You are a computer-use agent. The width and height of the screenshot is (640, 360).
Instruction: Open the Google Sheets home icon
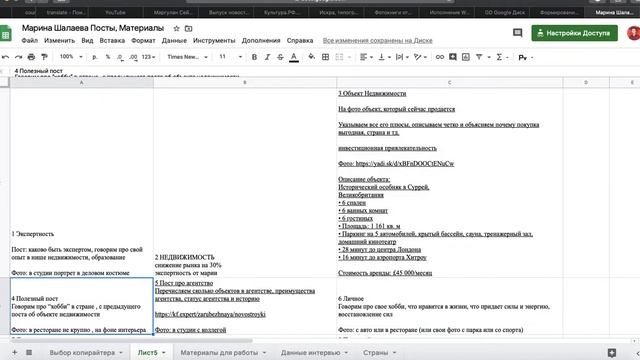[x=6, y=33]
